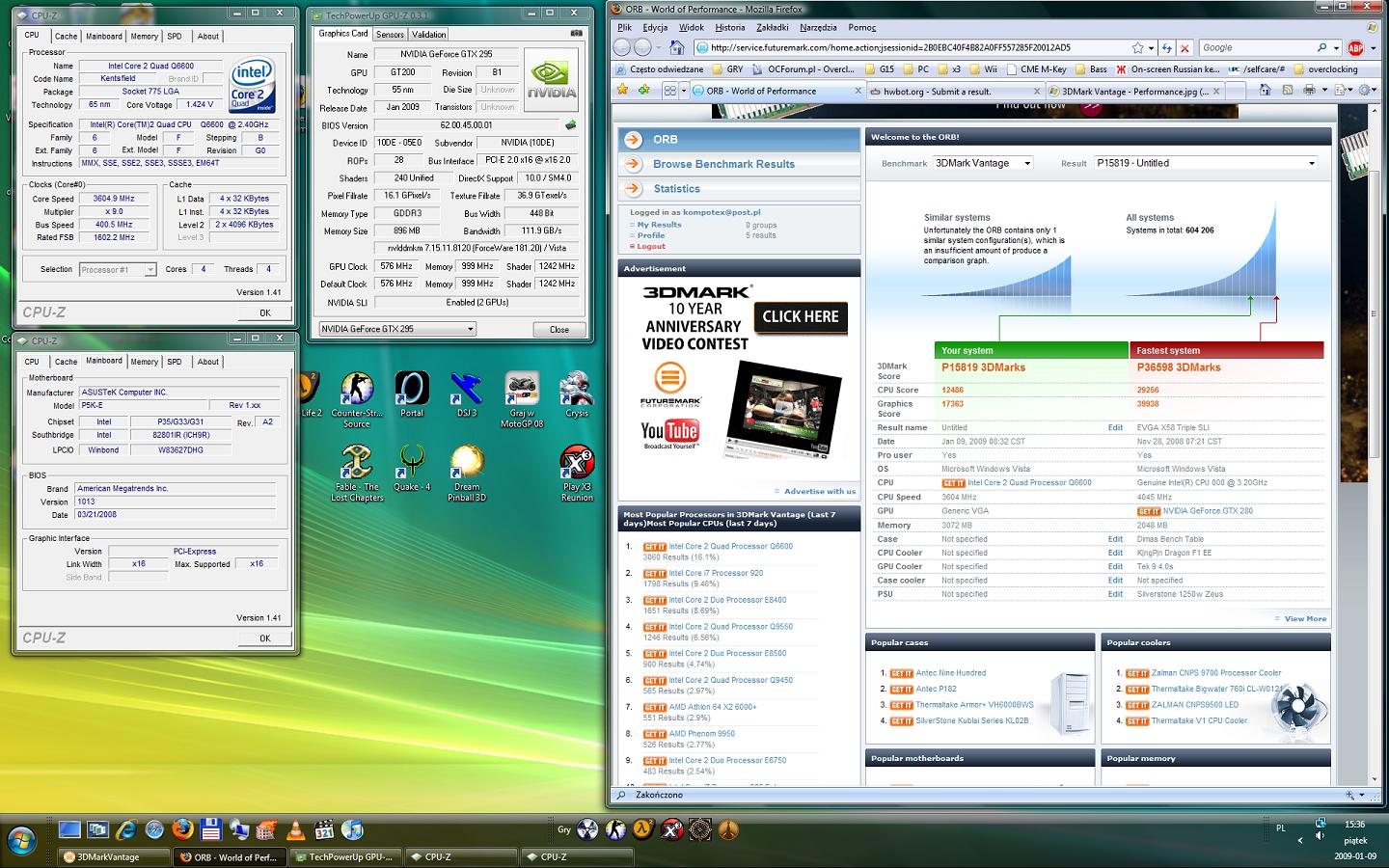
Task: Click the CLICK HERE ad button
Action: 801,316
